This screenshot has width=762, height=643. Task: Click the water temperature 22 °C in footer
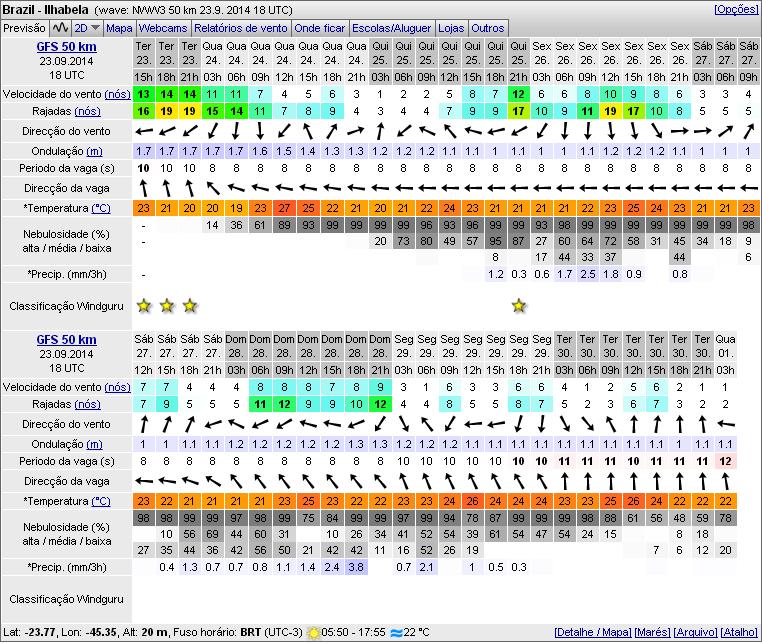[x=416, y=632]
